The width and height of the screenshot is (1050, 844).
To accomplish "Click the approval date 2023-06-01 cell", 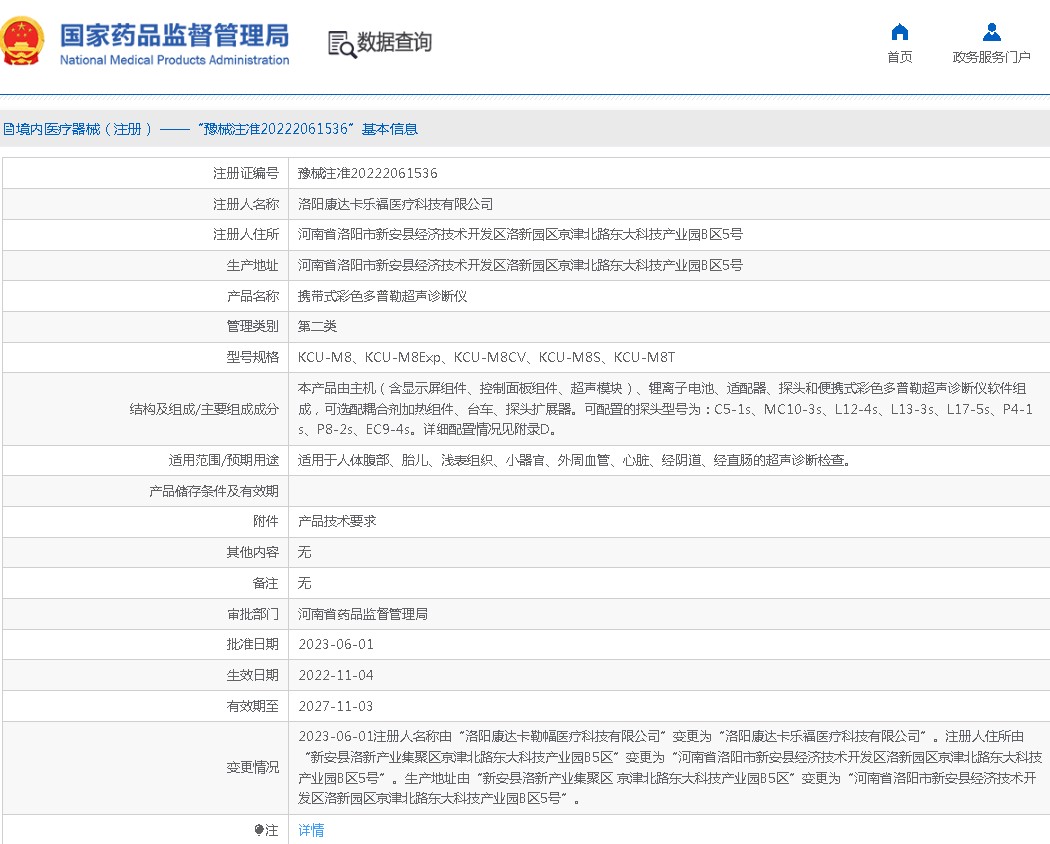I will 335,644.
